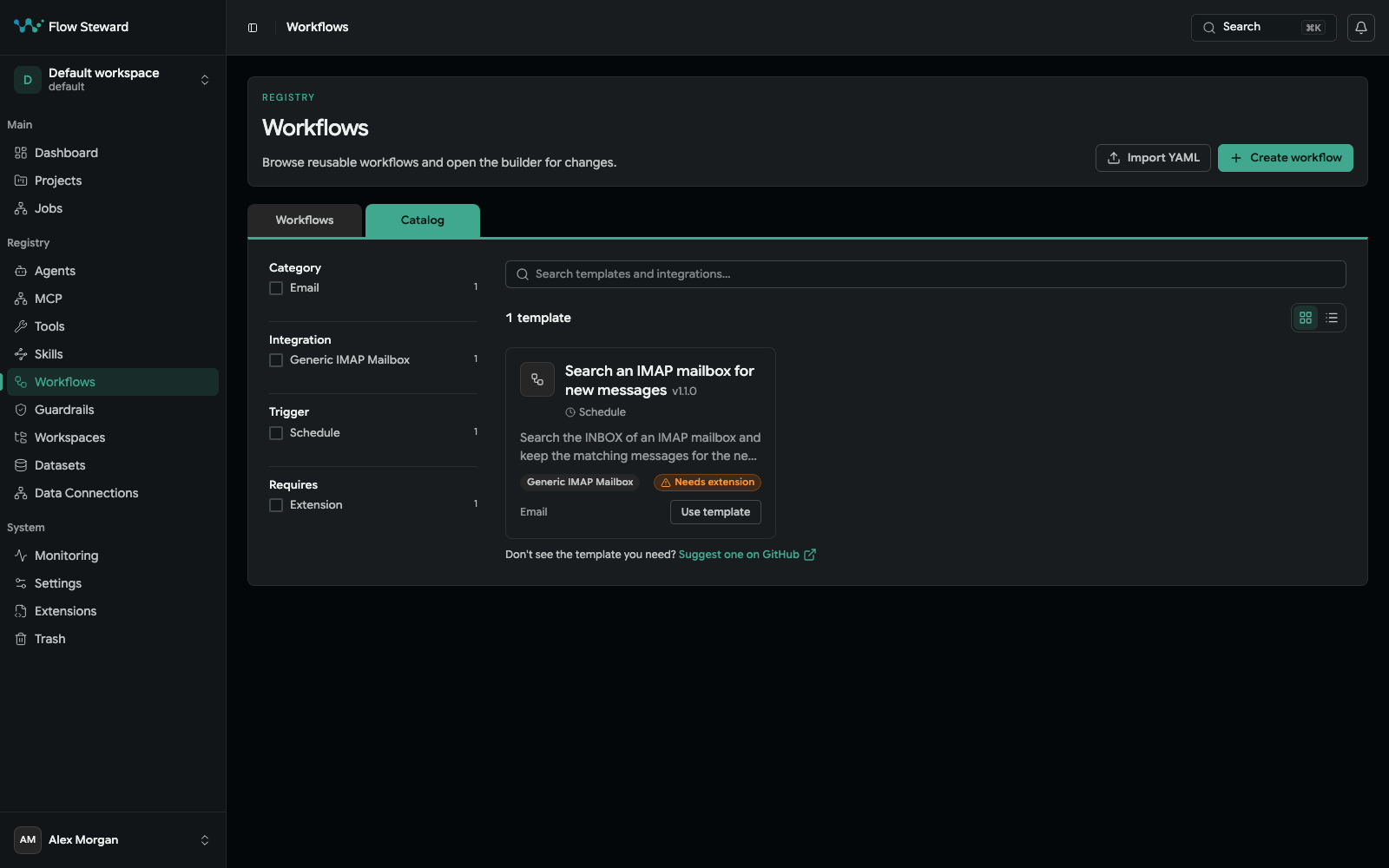Click the Workflows breadcrumb in header
The height and width of the screenshot is (868, 1389).
tap(318, 28)
